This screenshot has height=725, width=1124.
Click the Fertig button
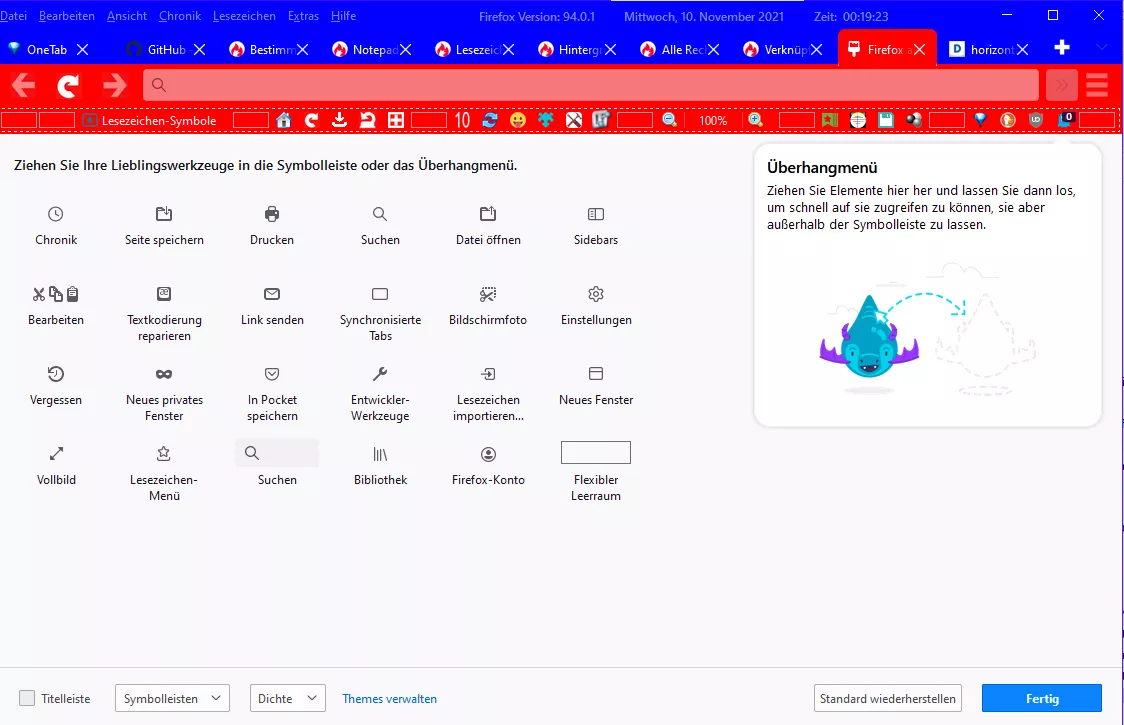(x=1041, y=698)
